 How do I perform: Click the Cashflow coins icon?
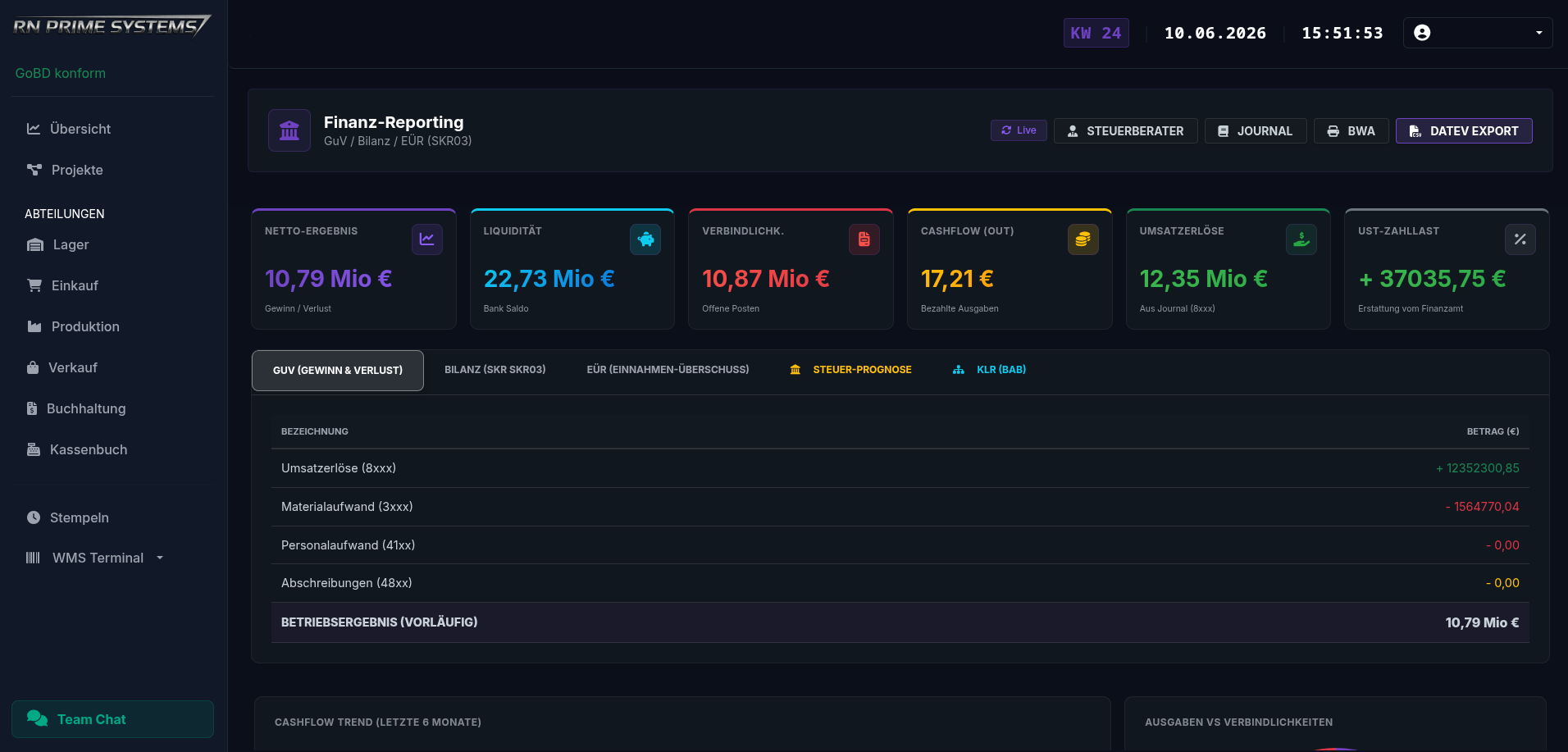1083,239
